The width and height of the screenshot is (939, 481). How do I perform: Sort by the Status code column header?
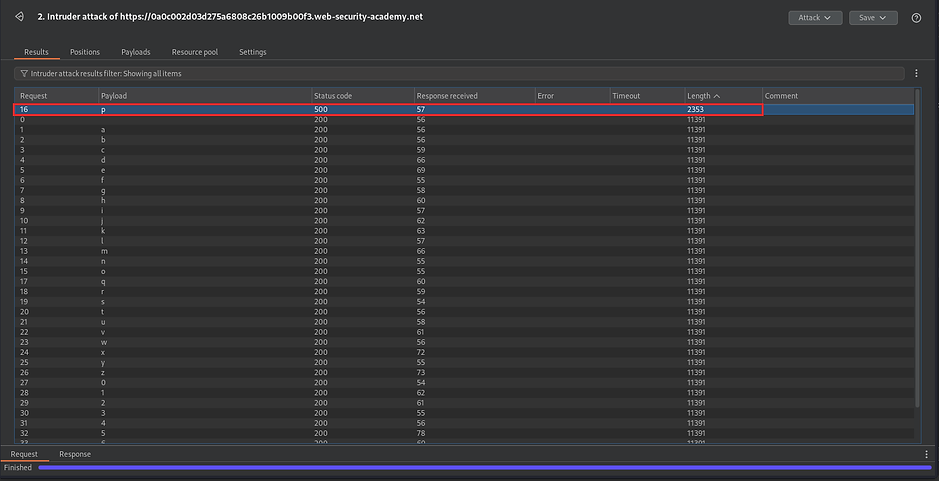coord(363,96)
